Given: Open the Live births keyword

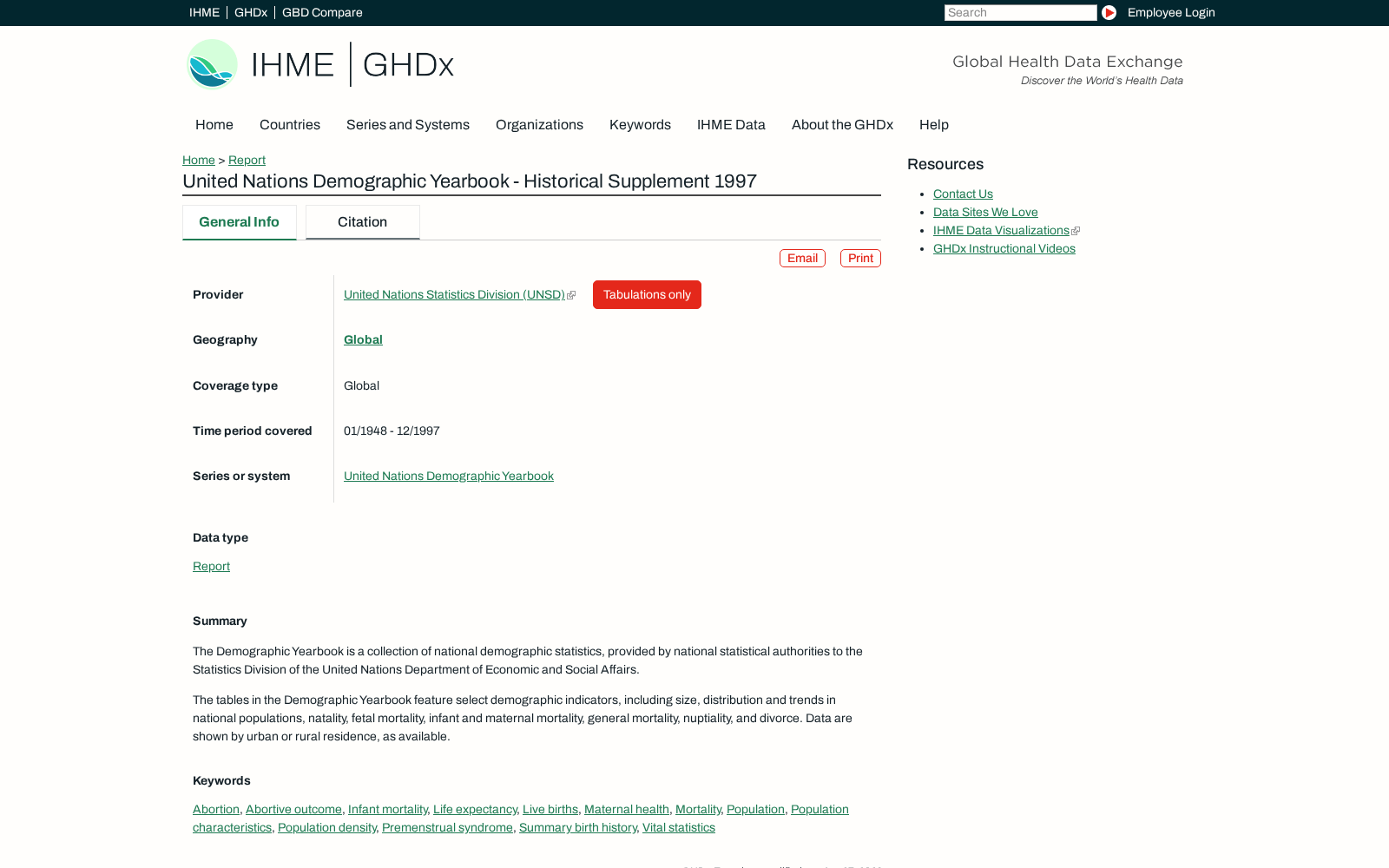Looking at the screenshot, I should pyautogui.click(x=550, y=810).
